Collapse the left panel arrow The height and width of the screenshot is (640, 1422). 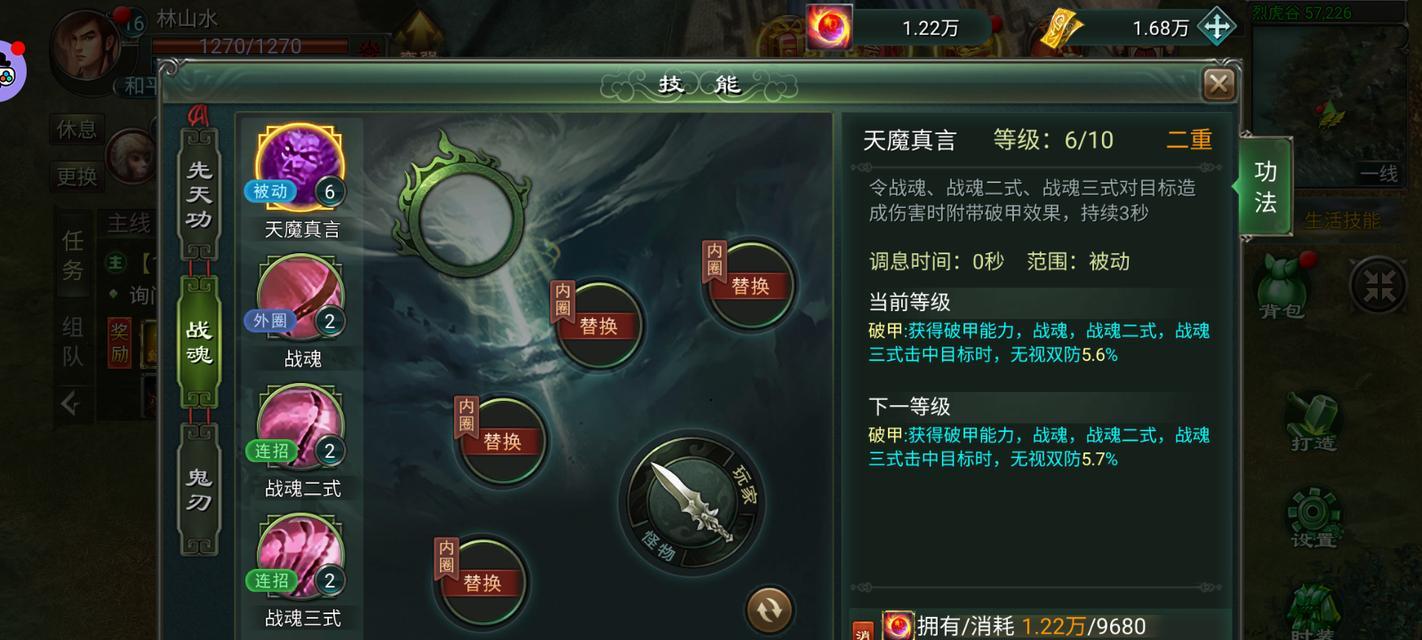(x=70, y=403)
